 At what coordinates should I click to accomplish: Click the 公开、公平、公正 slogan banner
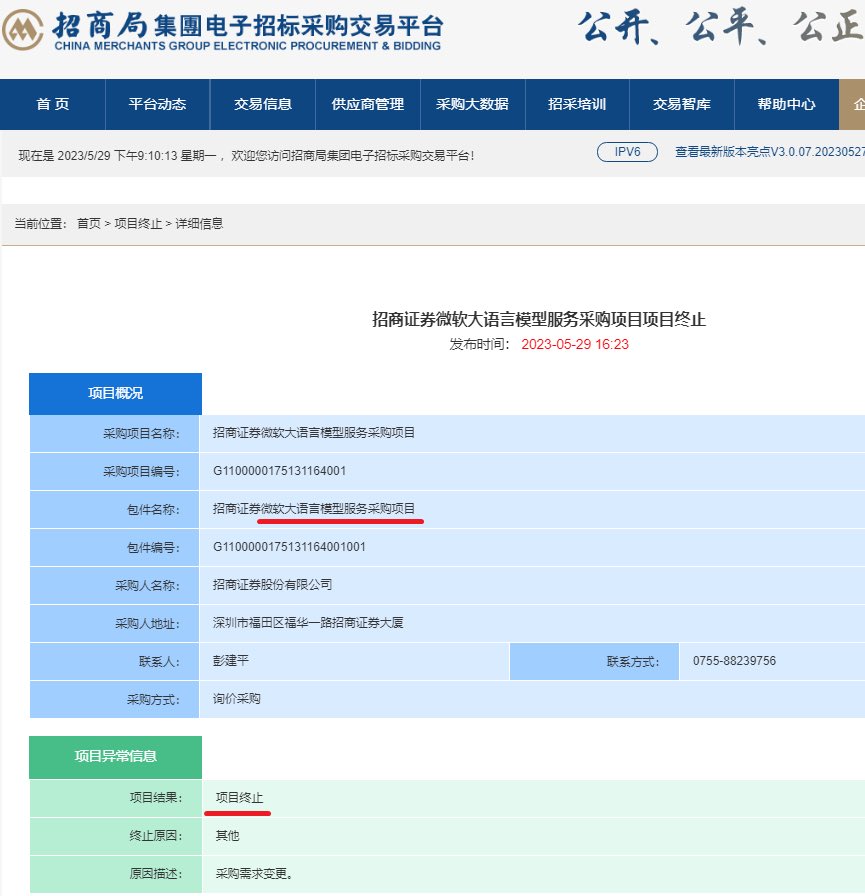[721, 27]
